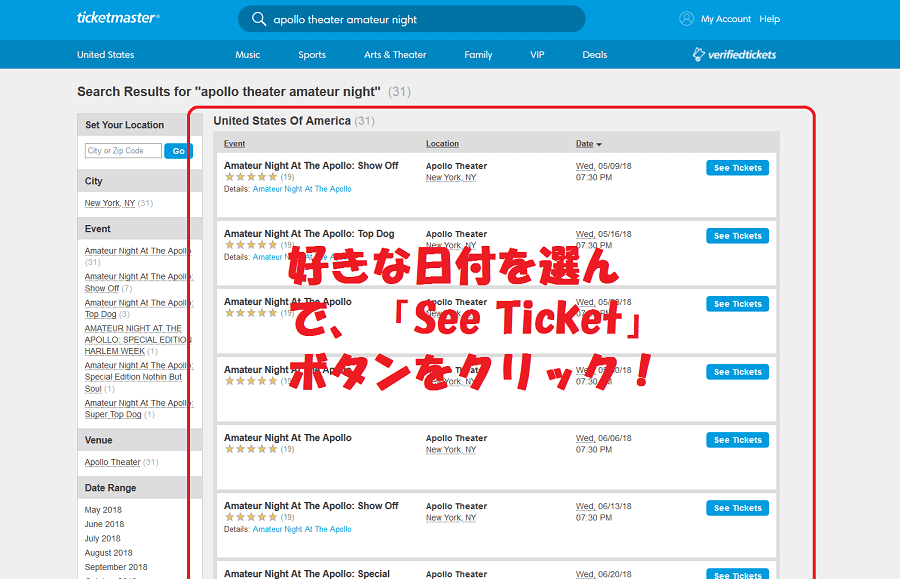See Tickets for 06/13/18 Show Off
Viewport: 900px width, 579px height.
point(738,508)
